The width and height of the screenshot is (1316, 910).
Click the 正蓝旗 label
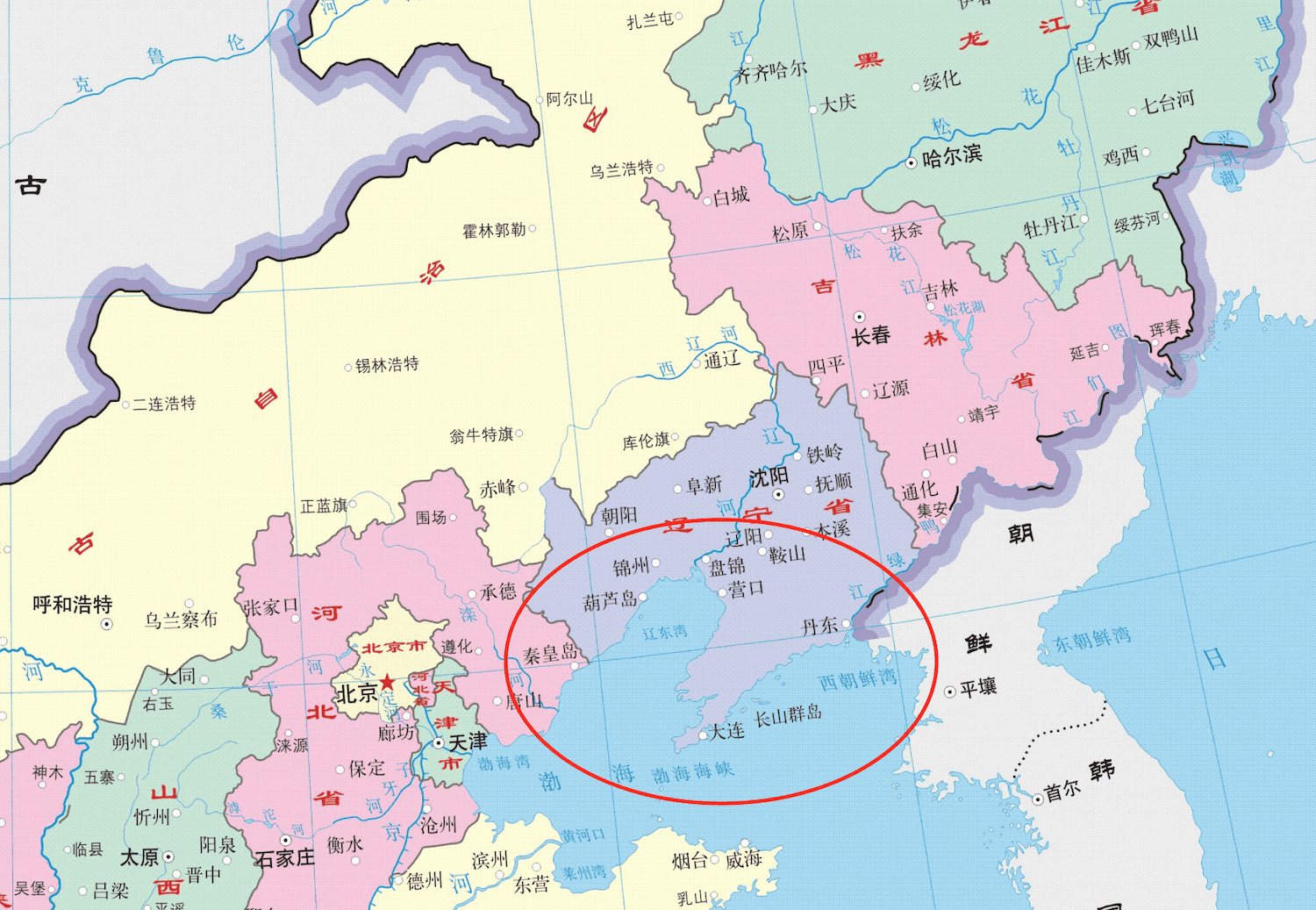click(x=325, y=506)
